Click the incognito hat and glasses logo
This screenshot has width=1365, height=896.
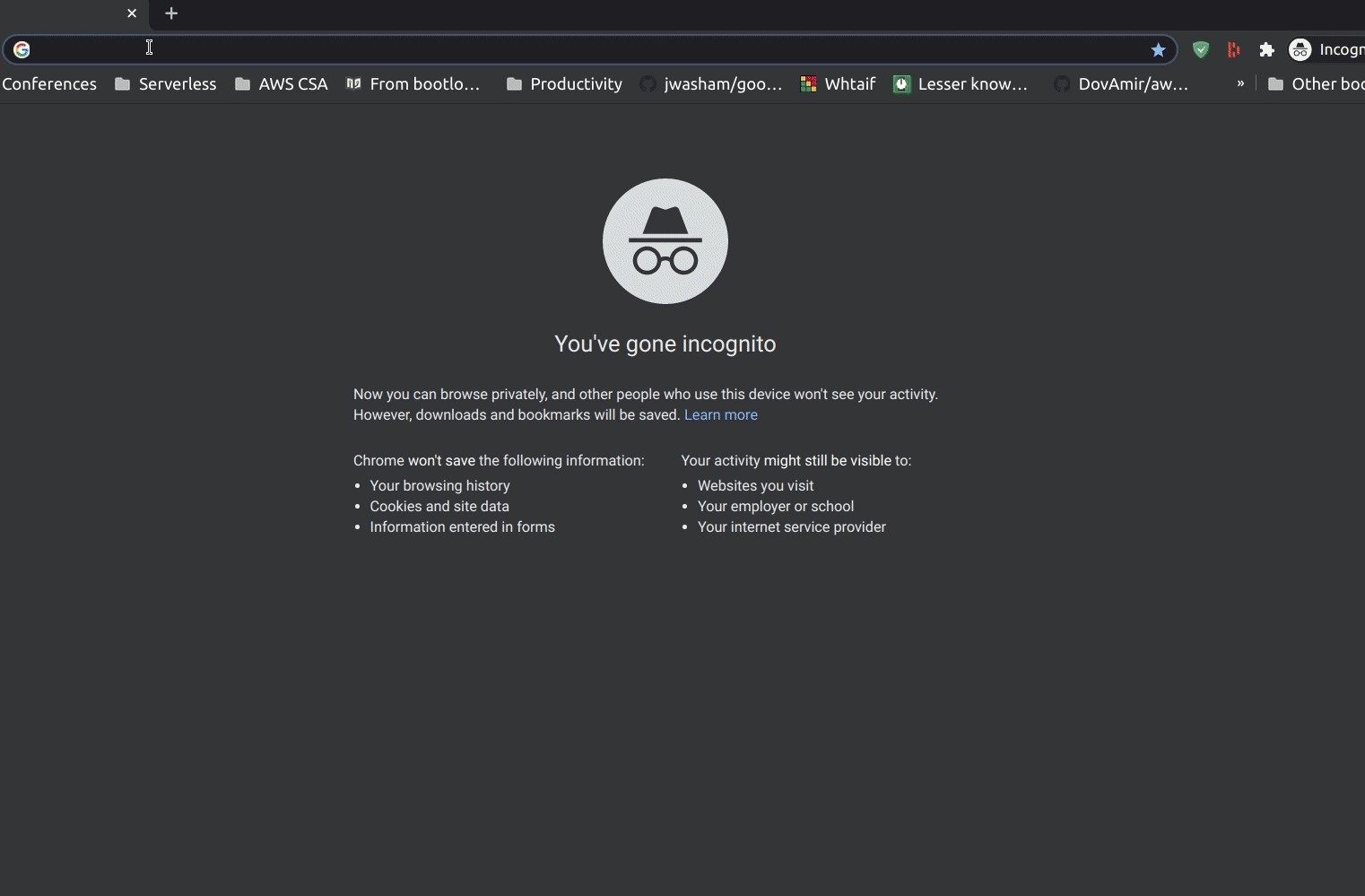click(x=665, y=241)
